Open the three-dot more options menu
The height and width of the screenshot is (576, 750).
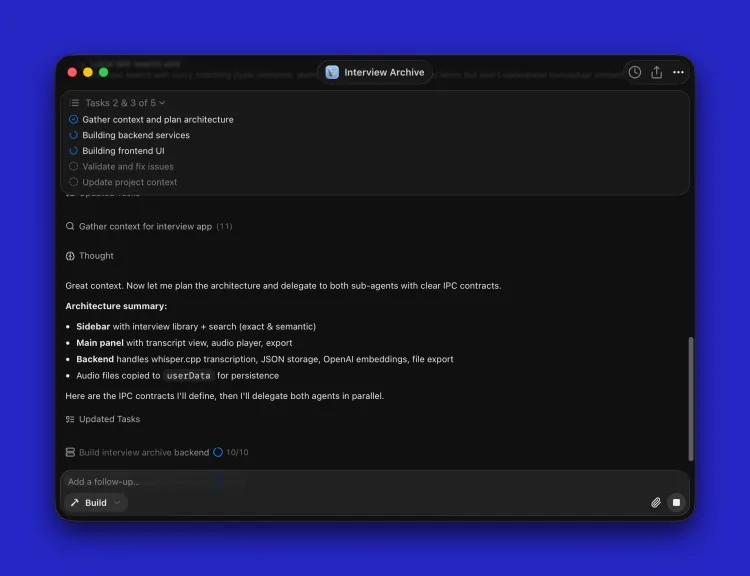[678, 72]
